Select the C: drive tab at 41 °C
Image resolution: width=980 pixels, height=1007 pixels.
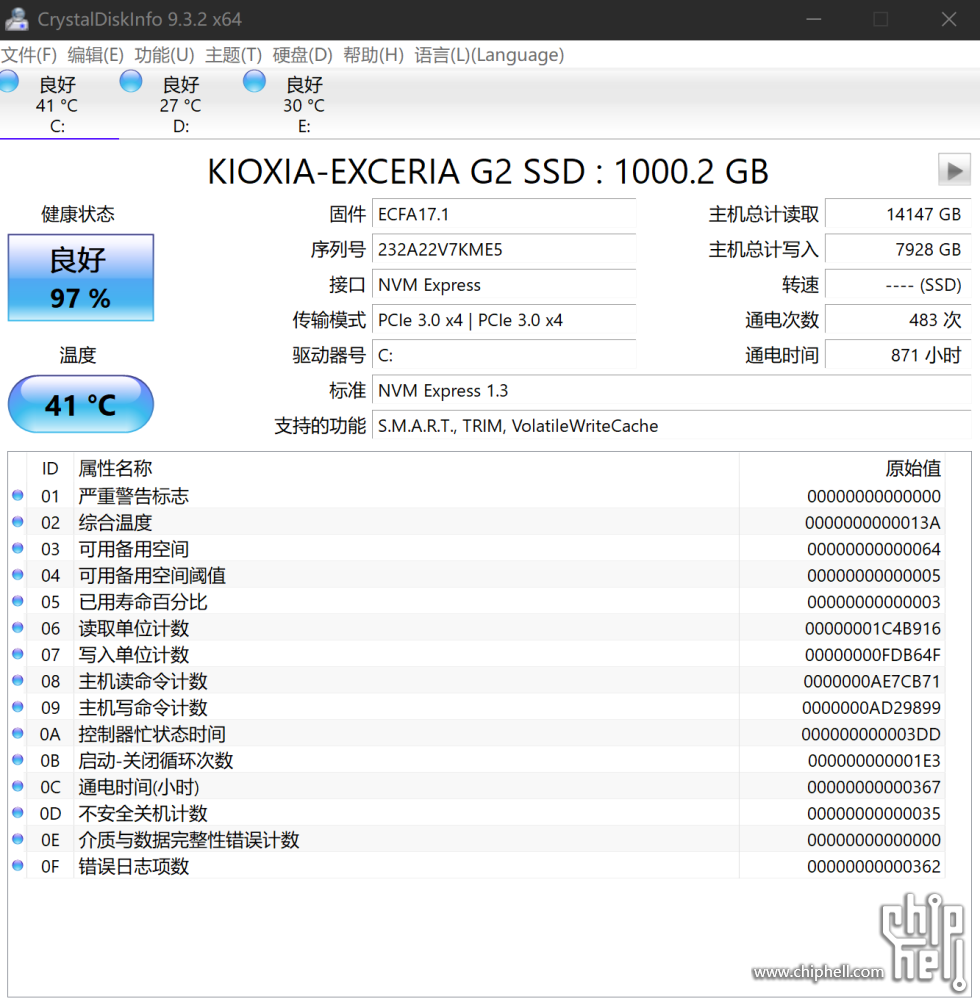click(x=58, y=104)
